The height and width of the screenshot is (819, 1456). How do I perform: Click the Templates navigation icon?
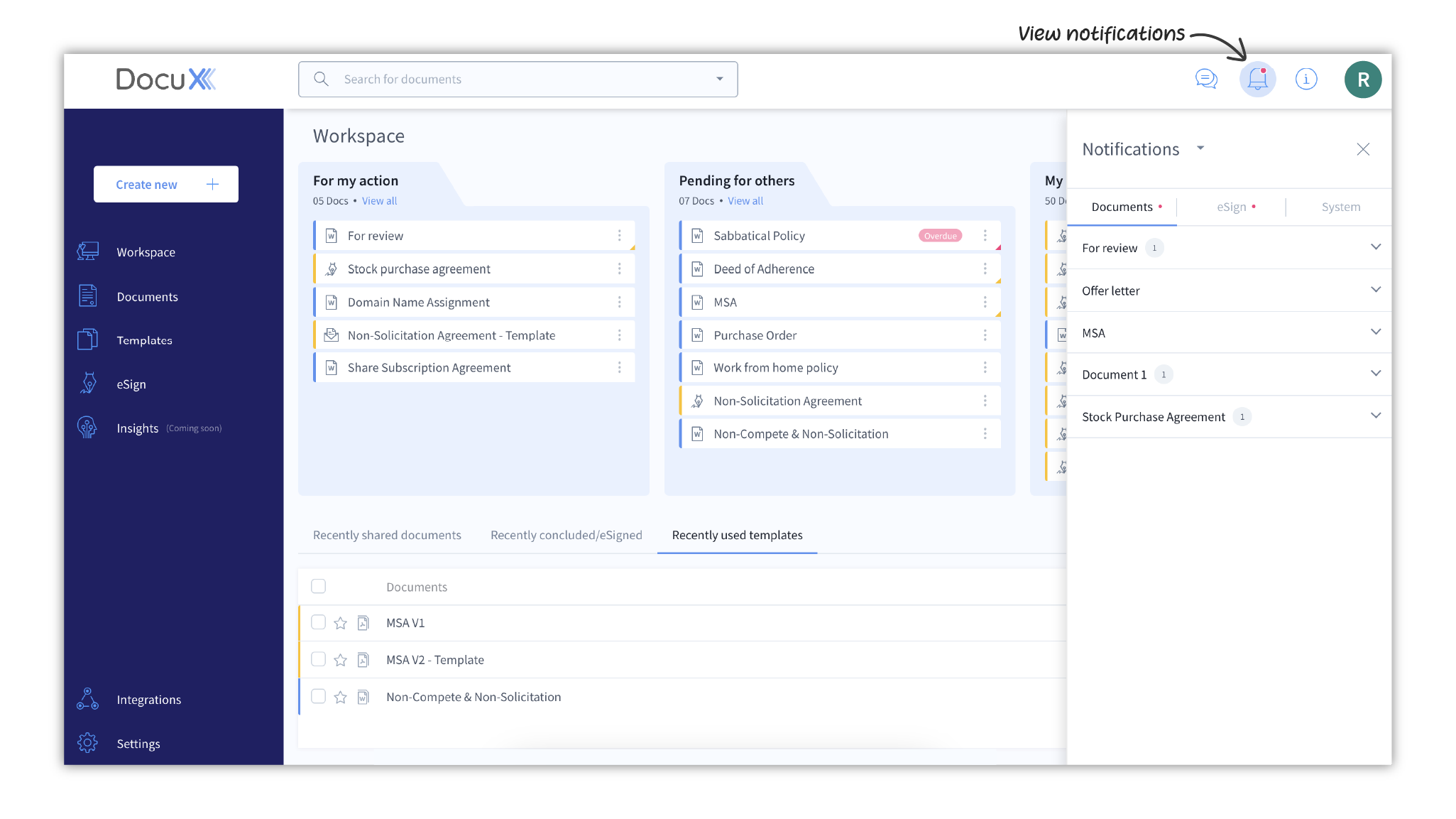pyautogui.click(x=88, y=340)
